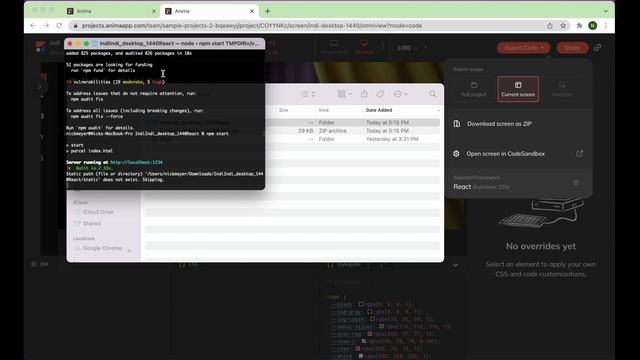Switch to Responsive mode in Anima toolbar
The image size is (640, 360).
point(333,47)
